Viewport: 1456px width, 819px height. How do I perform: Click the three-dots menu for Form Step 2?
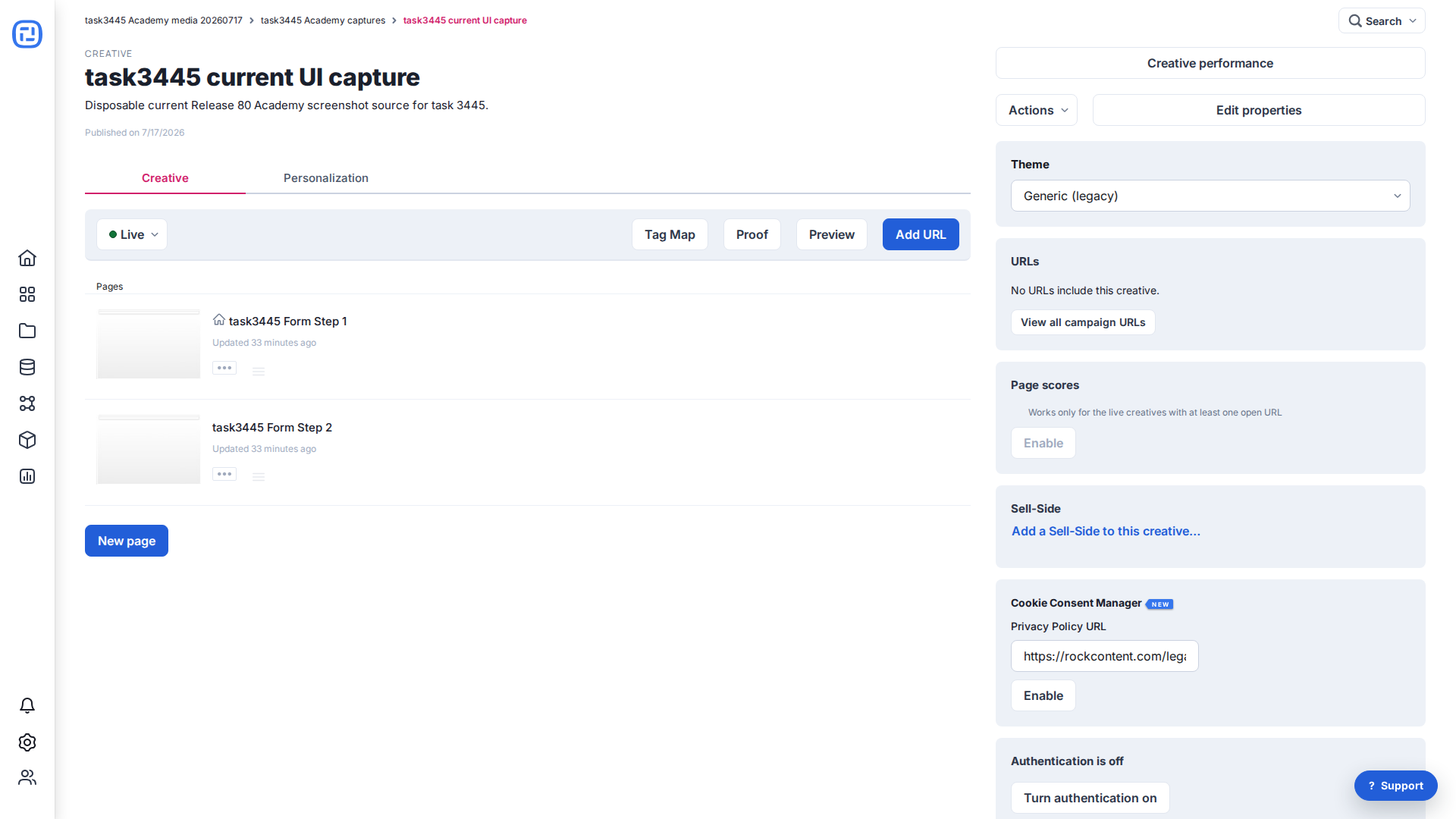[224, 474]
